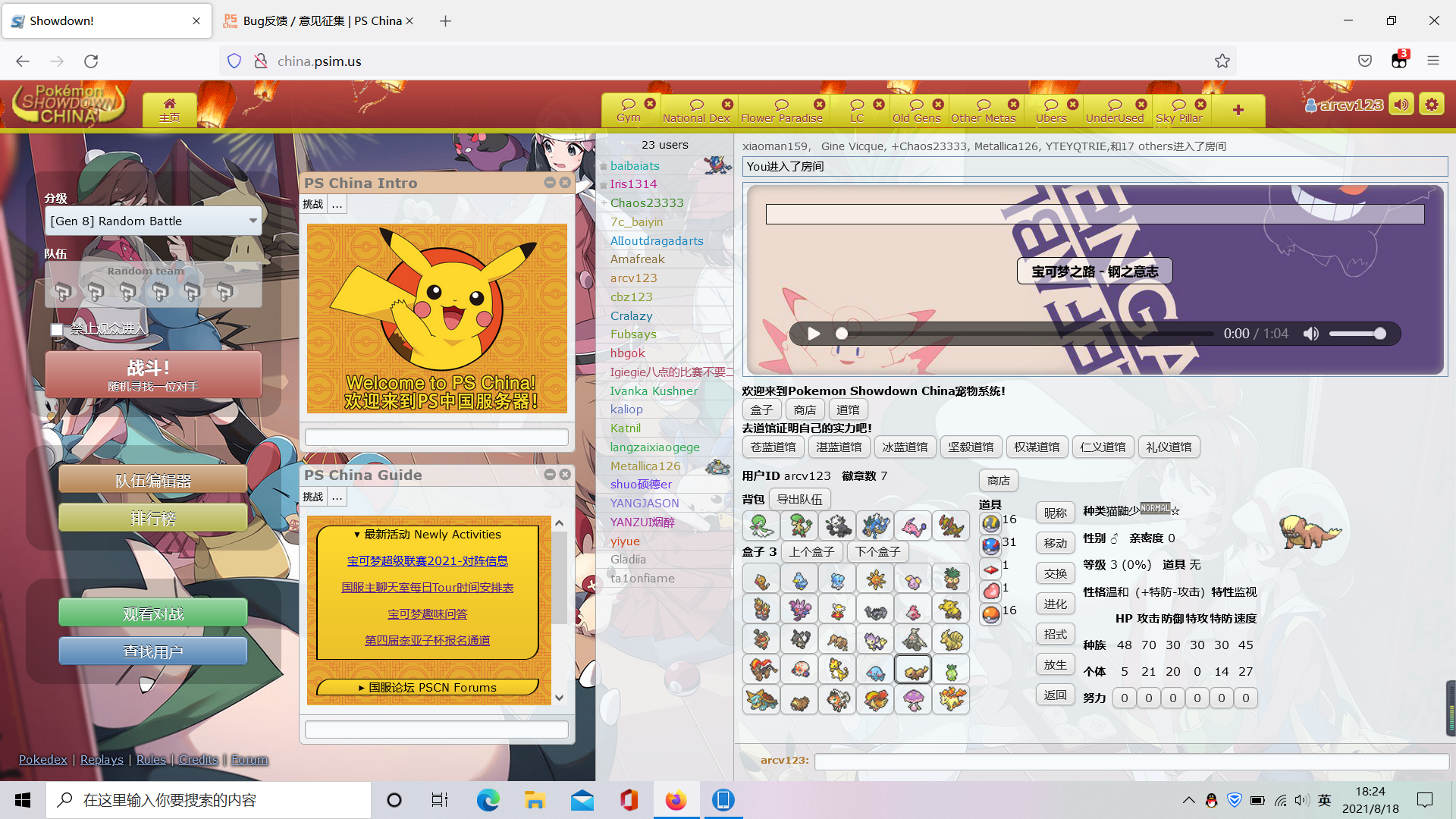Open the sound volume icon near username
The width and height of the screenshot is (1456, 819).
tap(1401, 105)
